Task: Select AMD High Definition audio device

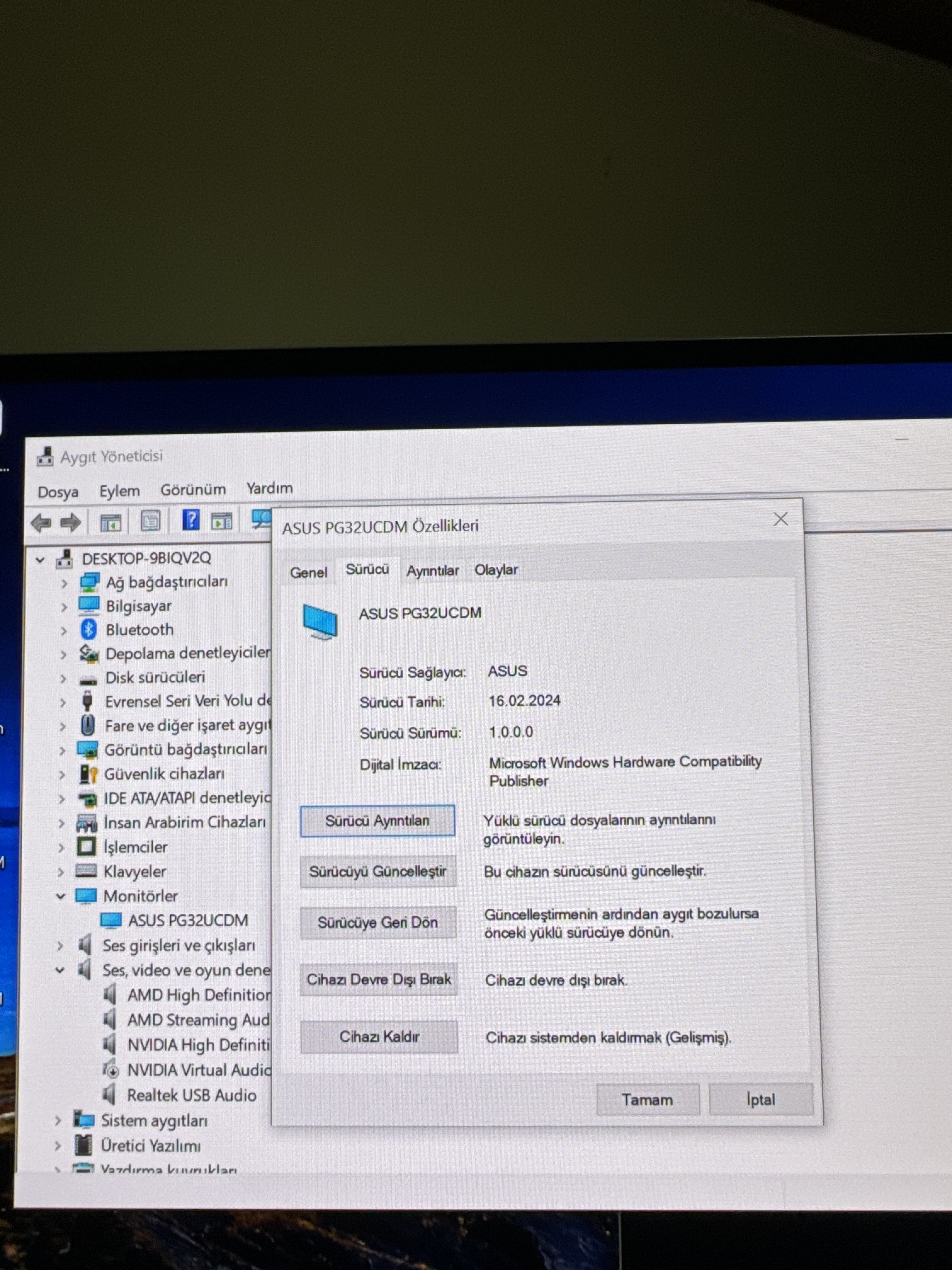Action: pyautogui.click(x=199, y=995)
